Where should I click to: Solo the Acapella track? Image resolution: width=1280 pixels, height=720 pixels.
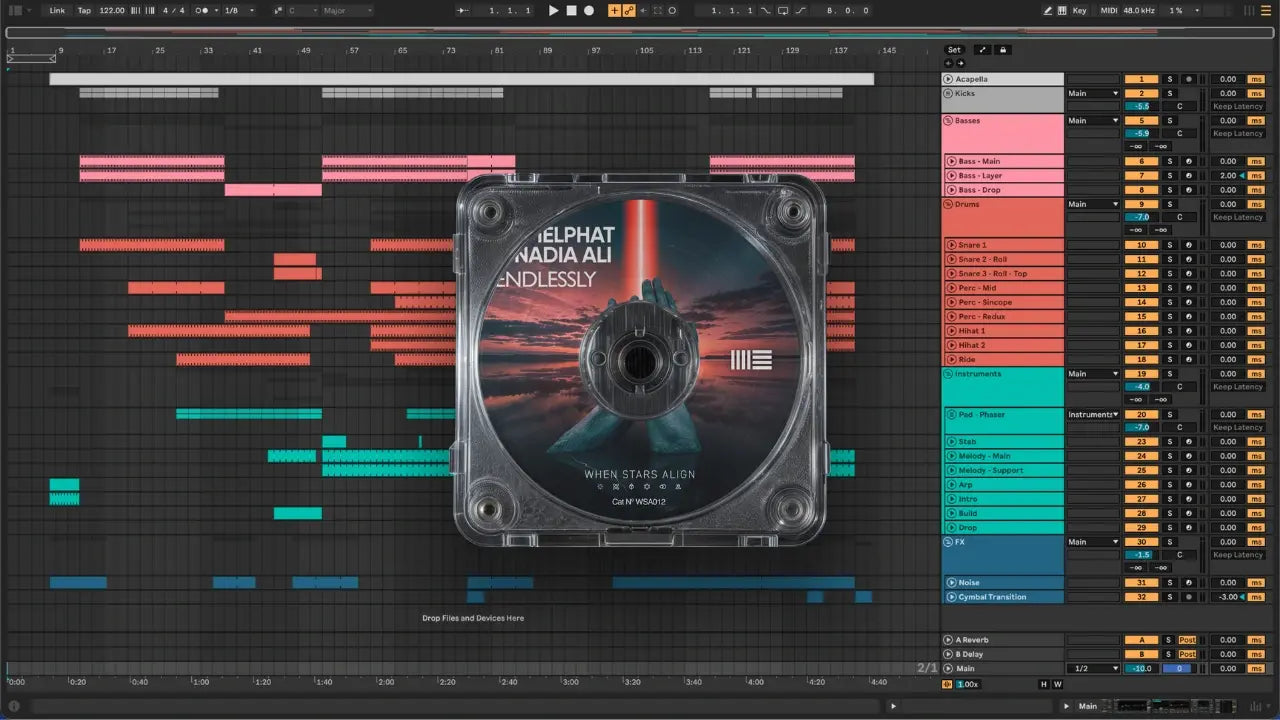[1169, 79]
